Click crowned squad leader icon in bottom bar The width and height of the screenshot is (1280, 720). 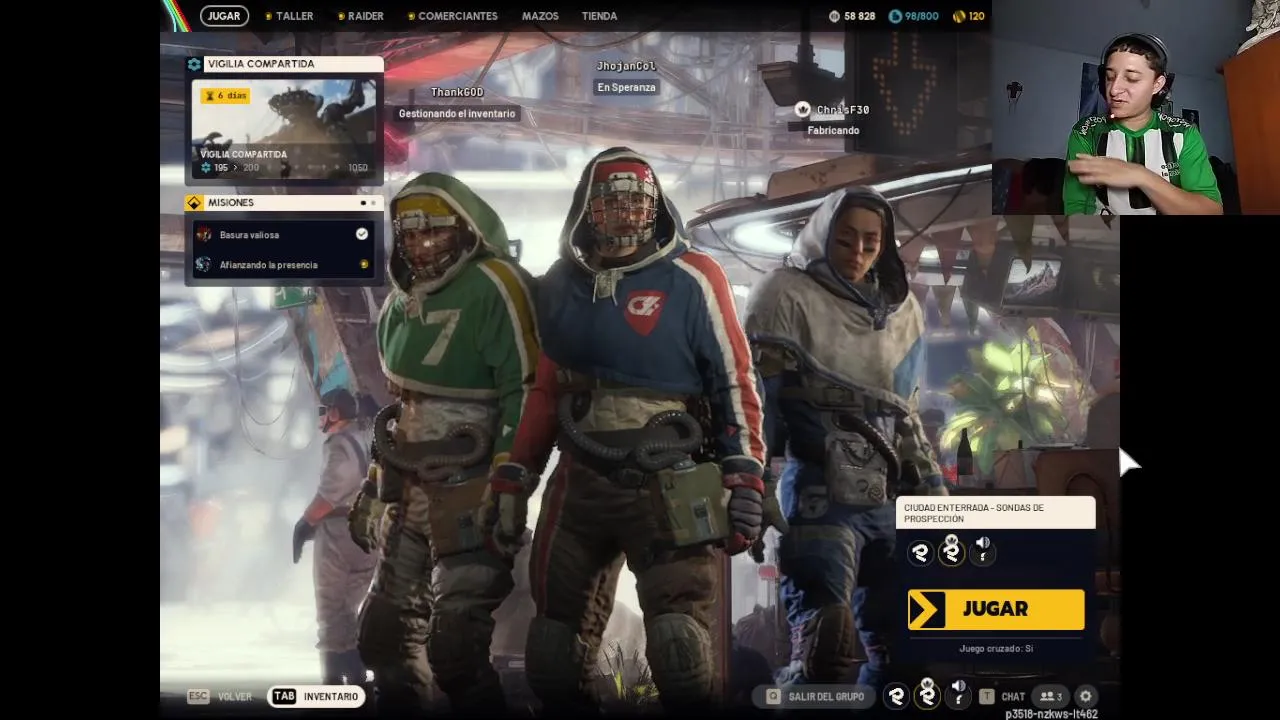click(x=927, y=694)
